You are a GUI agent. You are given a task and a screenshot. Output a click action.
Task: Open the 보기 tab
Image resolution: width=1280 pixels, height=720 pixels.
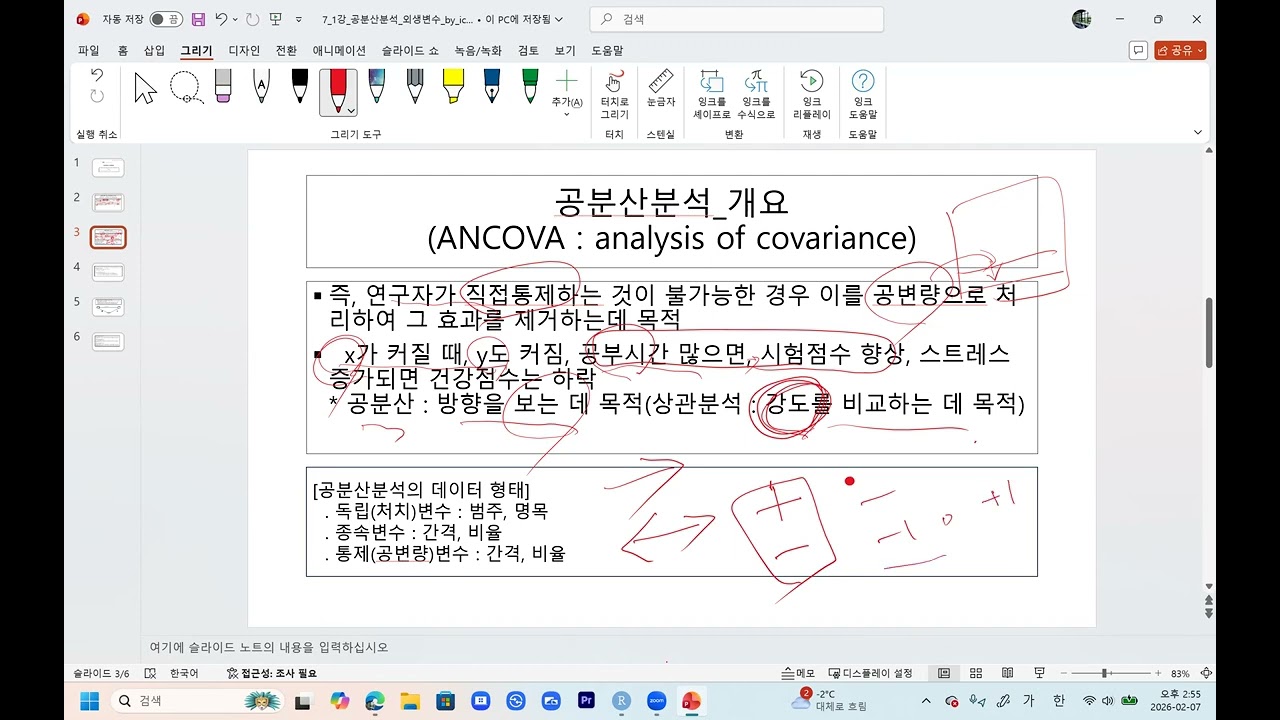click(565, 50)
